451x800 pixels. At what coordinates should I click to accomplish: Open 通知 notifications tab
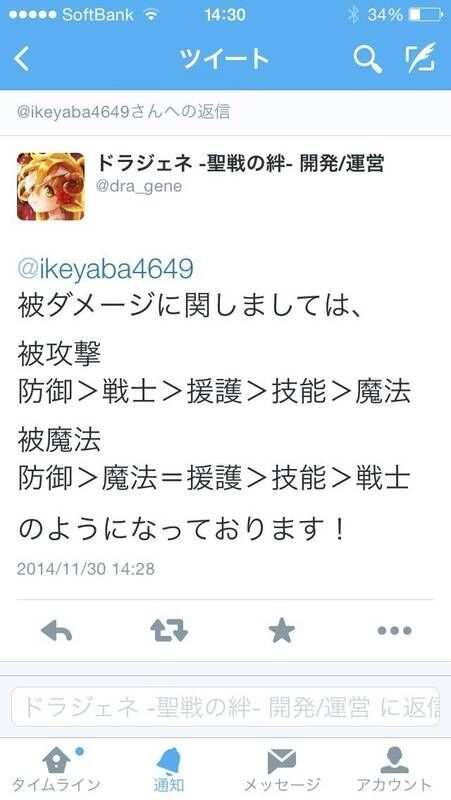point(169,769)
